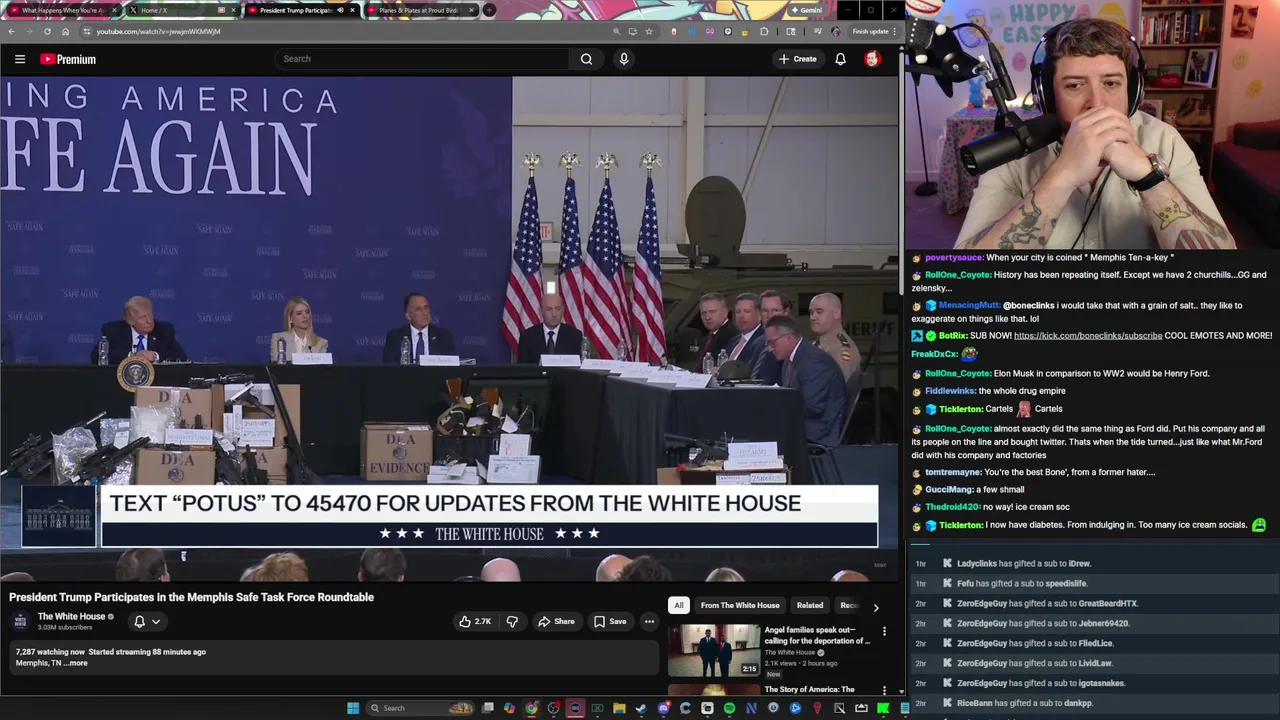Select the Related filter chip
Viewport: 1280px width, 720px height.
pos(810,605)
